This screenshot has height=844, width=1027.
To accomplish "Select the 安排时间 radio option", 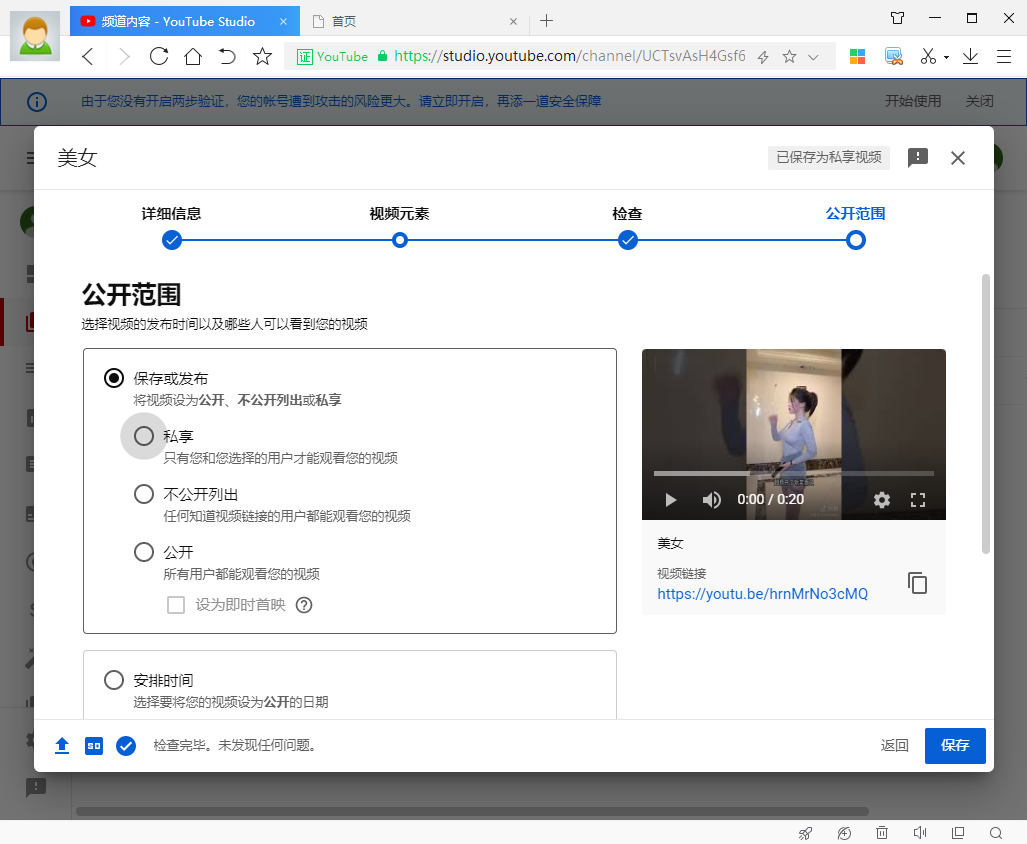I will pos(114,680).
